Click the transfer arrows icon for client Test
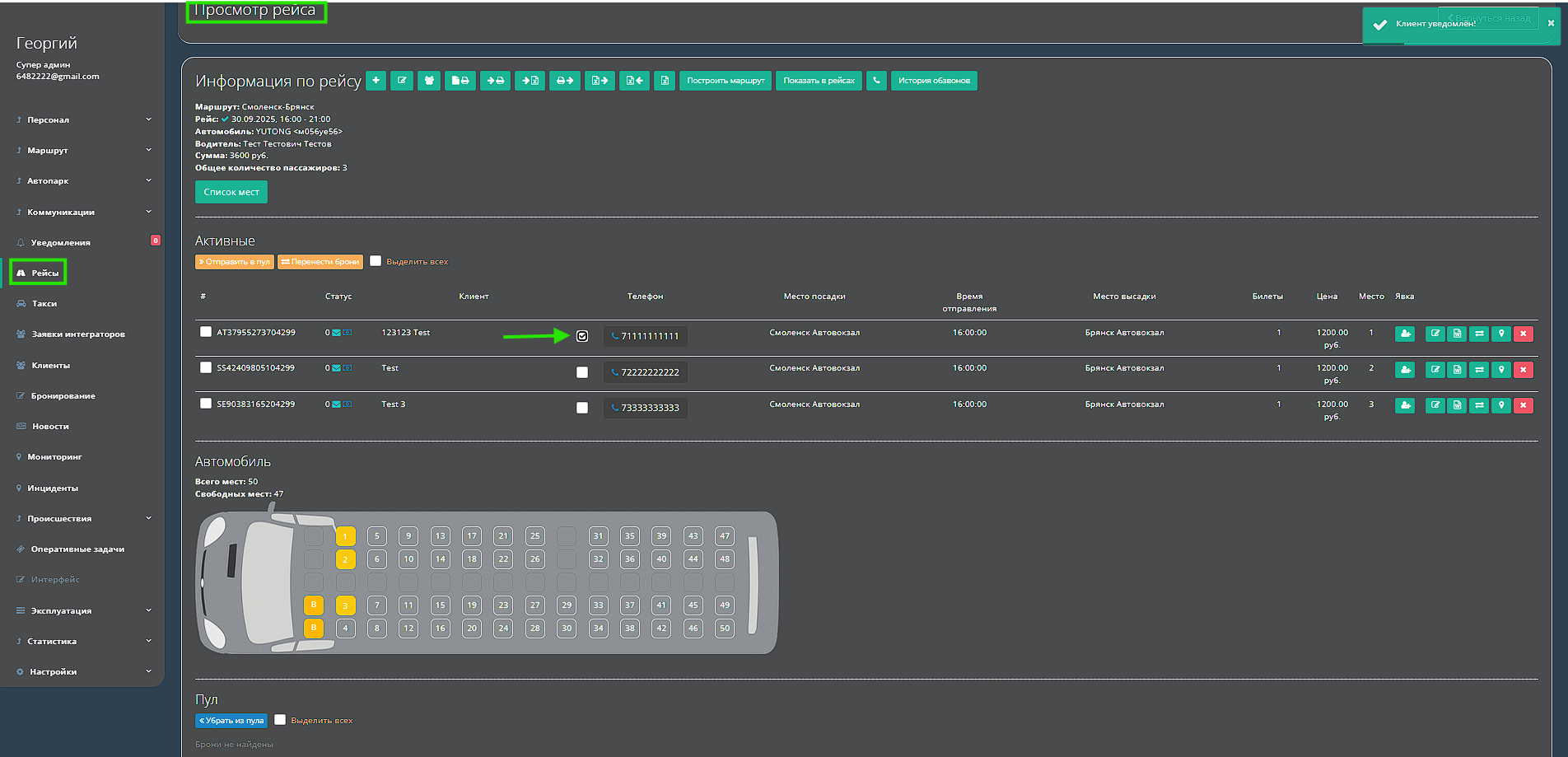 coord(1479,370)
